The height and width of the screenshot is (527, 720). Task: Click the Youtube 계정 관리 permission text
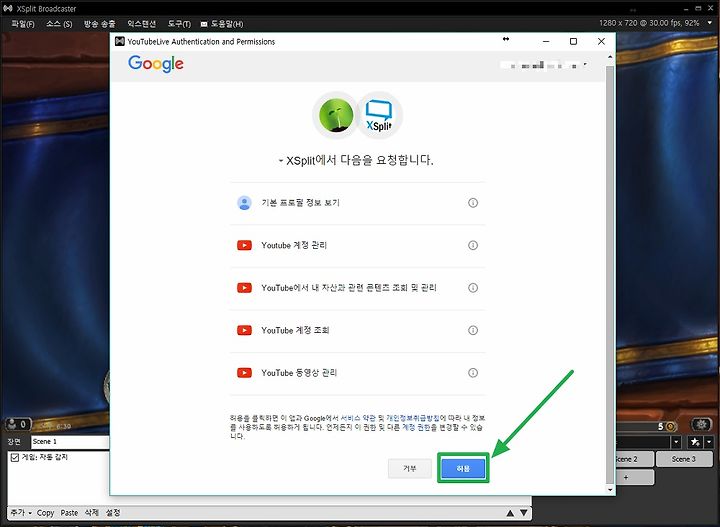[x=294, y=245]
